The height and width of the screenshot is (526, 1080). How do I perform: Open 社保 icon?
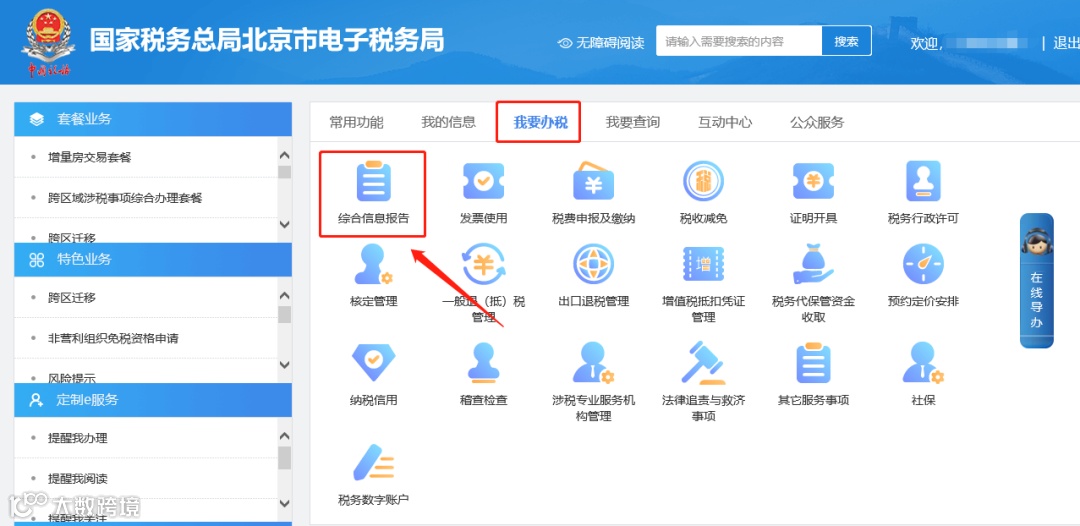(923, 363)
